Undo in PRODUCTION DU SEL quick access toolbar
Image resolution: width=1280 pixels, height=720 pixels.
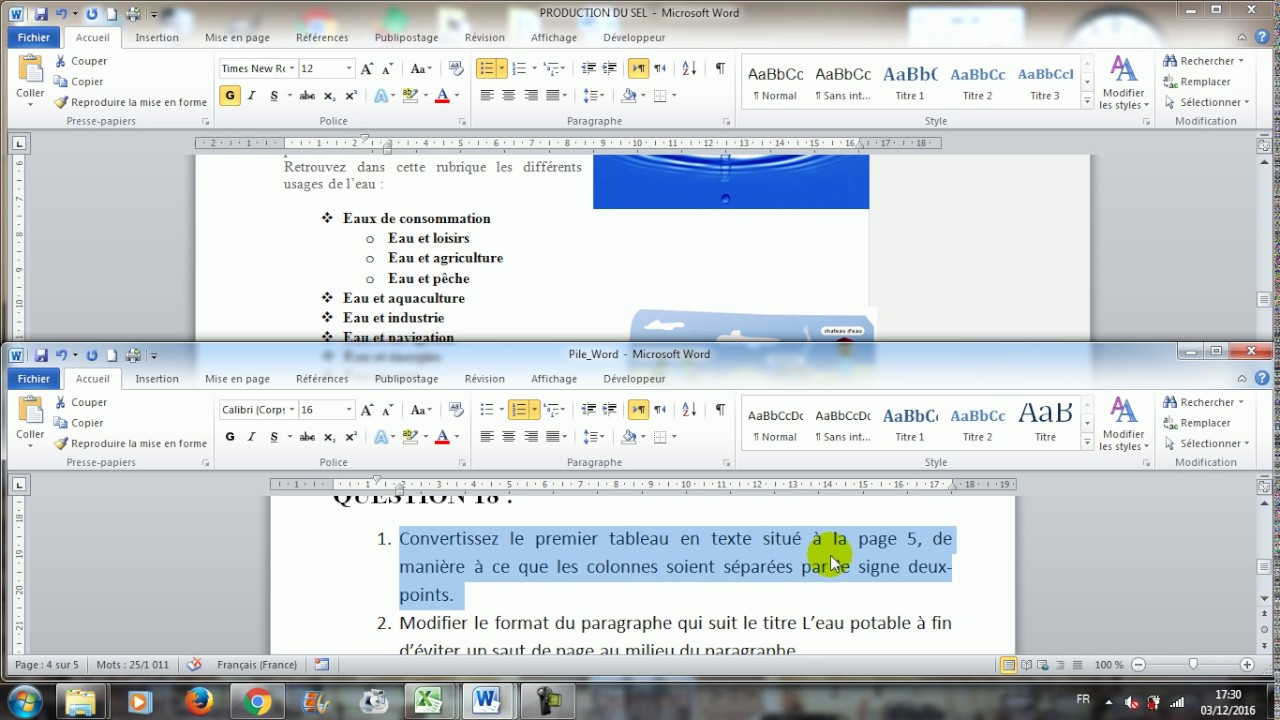61,14
